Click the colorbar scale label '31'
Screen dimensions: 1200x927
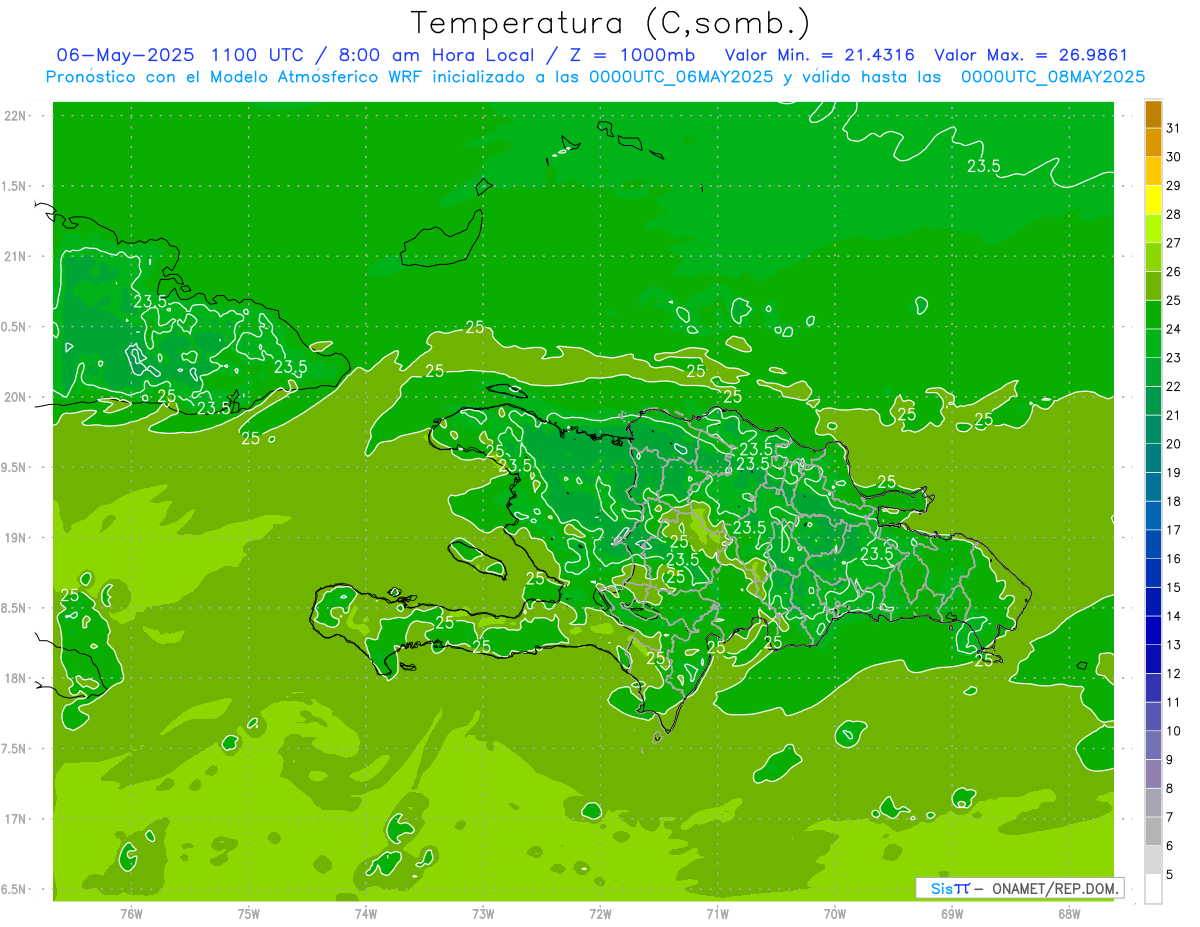[1173, 128]
